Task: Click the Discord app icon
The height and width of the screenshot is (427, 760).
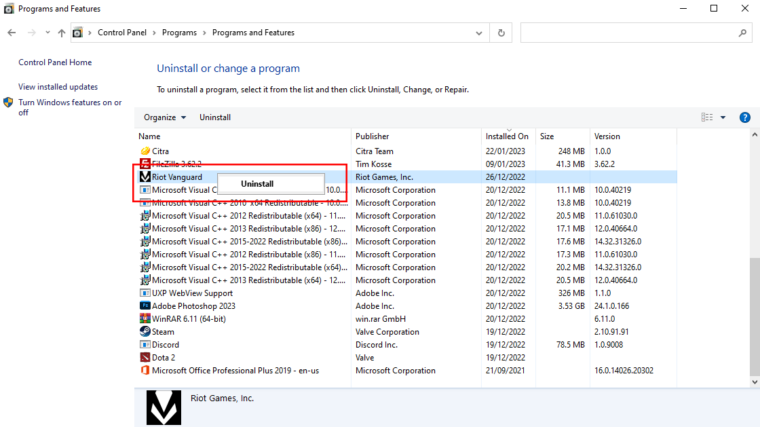Action: (145, 345)
